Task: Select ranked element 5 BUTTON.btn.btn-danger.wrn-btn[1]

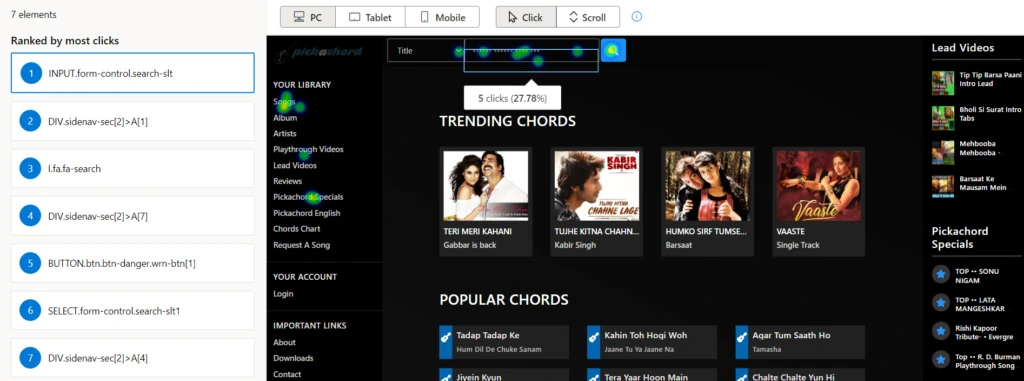Action: coord(133,263)
